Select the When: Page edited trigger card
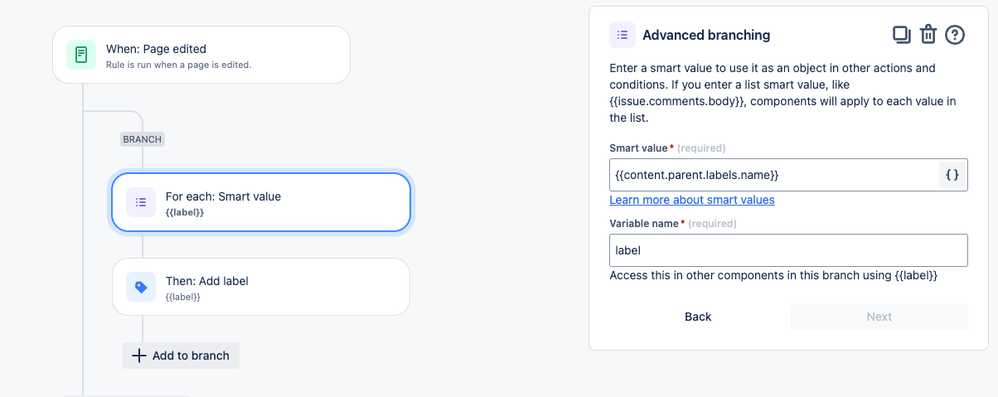998x397 pixels. point(201,55)
